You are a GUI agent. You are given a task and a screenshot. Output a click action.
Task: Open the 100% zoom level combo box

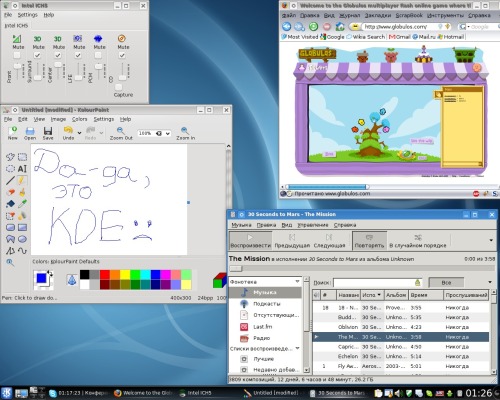point(154,133)
